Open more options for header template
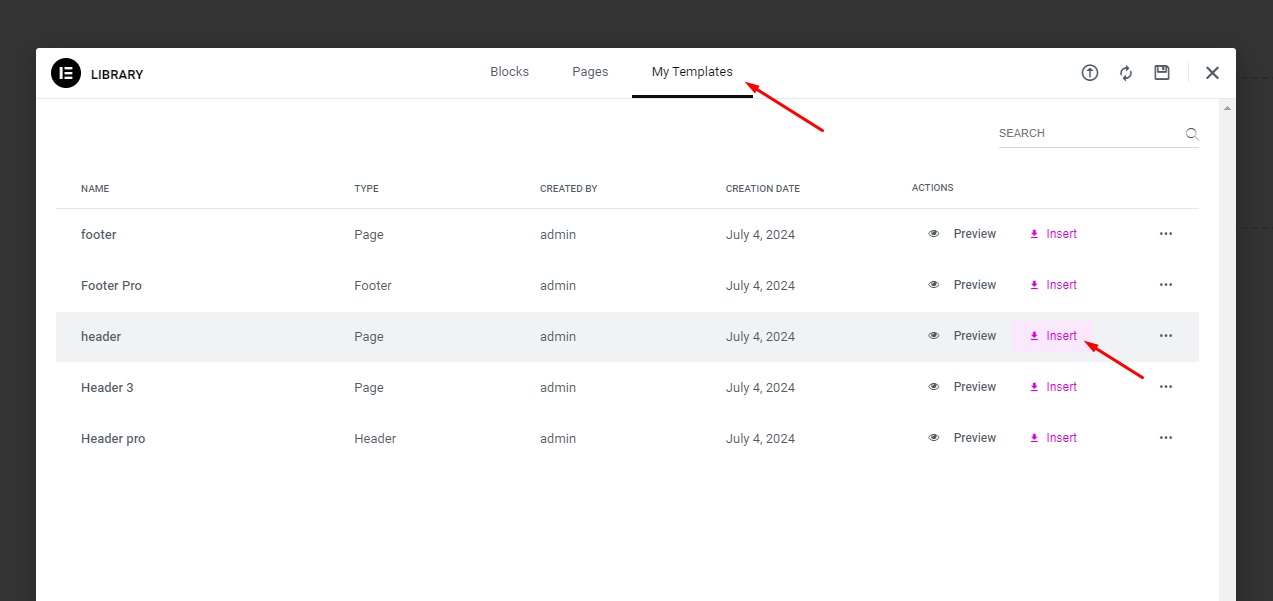Image resolution: width=1273 pixels, height=601 pixels. 1165,336
